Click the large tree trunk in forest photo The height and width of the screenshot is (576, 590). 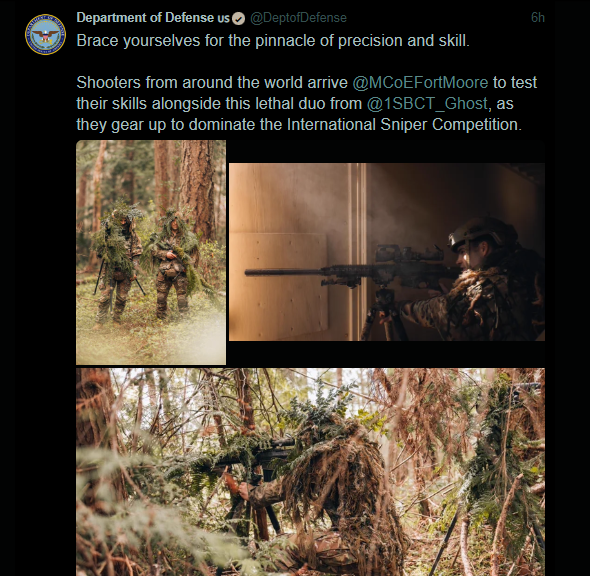197,188
